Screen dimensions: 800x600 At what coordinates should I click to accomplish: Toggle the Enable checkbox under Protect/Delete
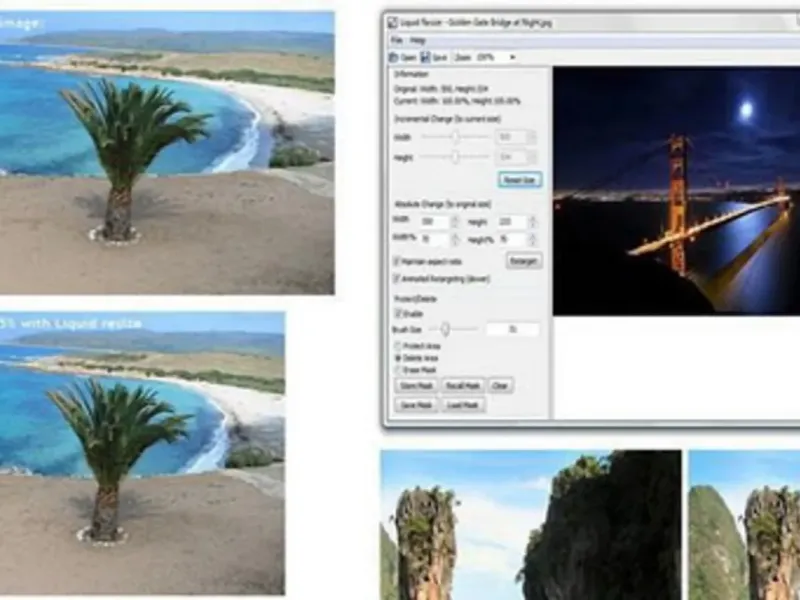point(398,313)
